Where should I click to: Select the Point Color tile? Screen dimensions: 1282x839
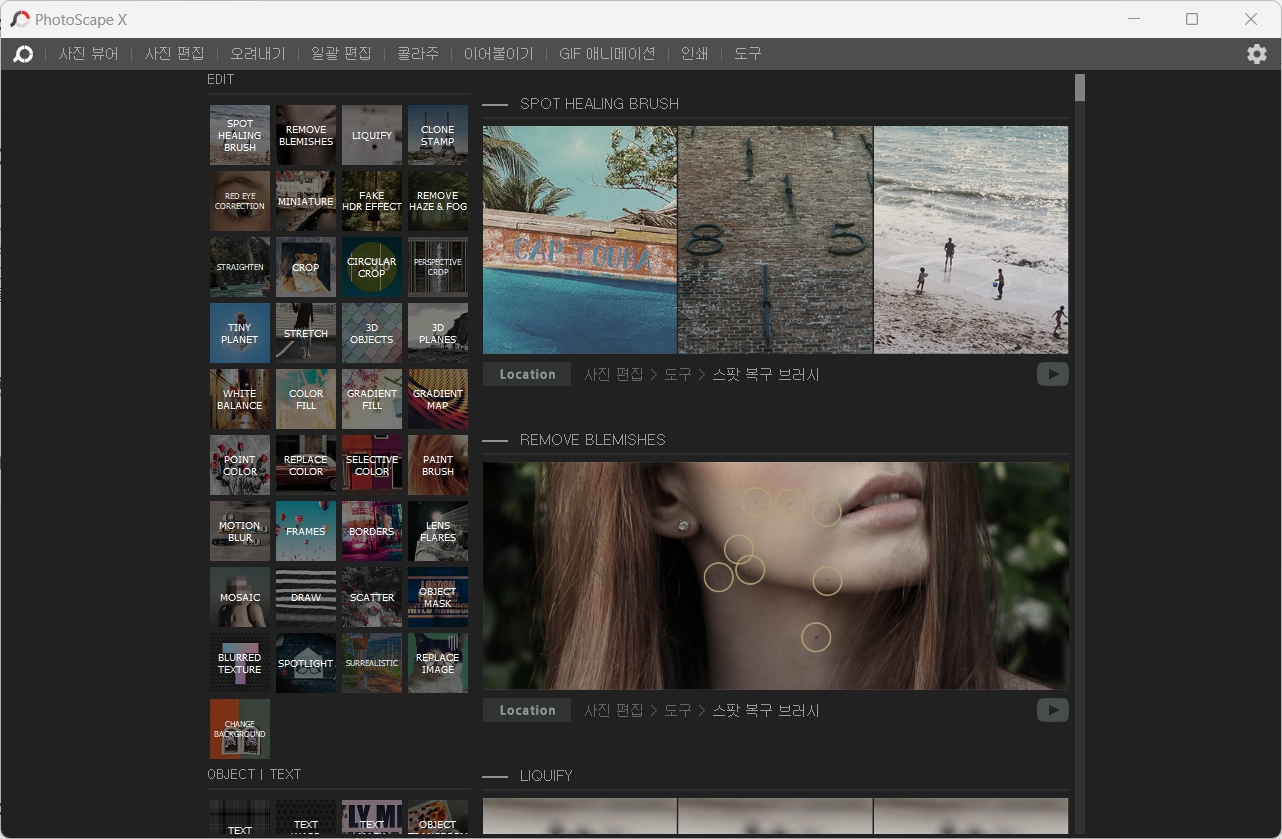tap(240, 465)
